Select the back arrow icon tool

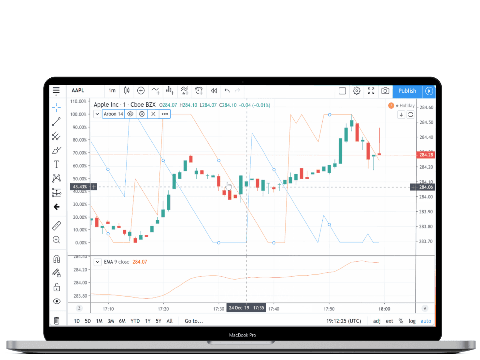(56, 207)
